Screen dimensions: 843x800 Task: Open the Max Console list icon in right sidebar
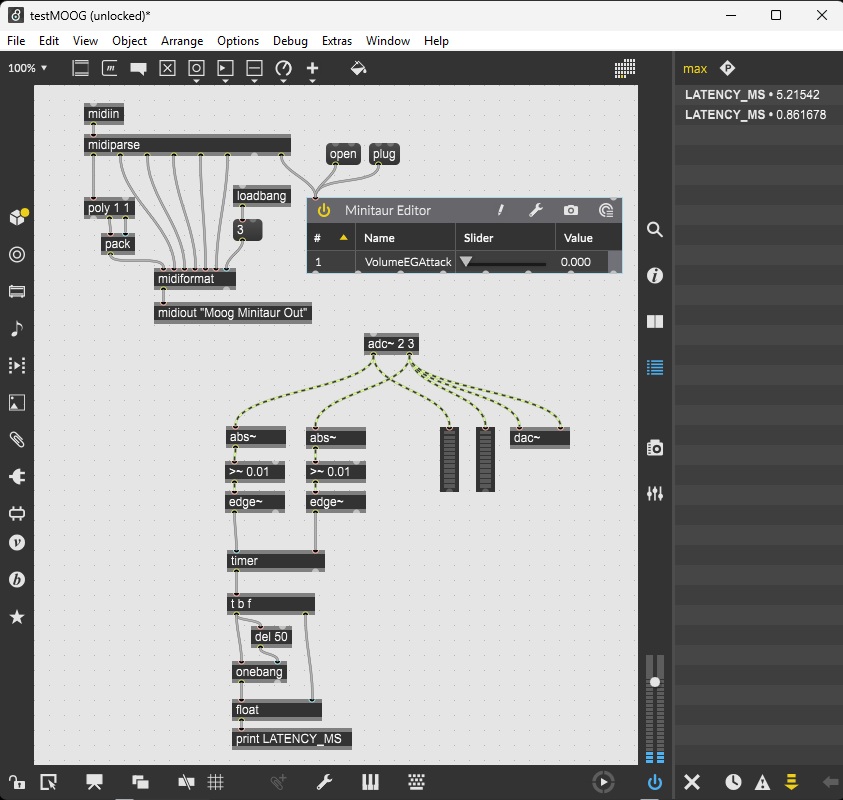[x=655, y=367]
